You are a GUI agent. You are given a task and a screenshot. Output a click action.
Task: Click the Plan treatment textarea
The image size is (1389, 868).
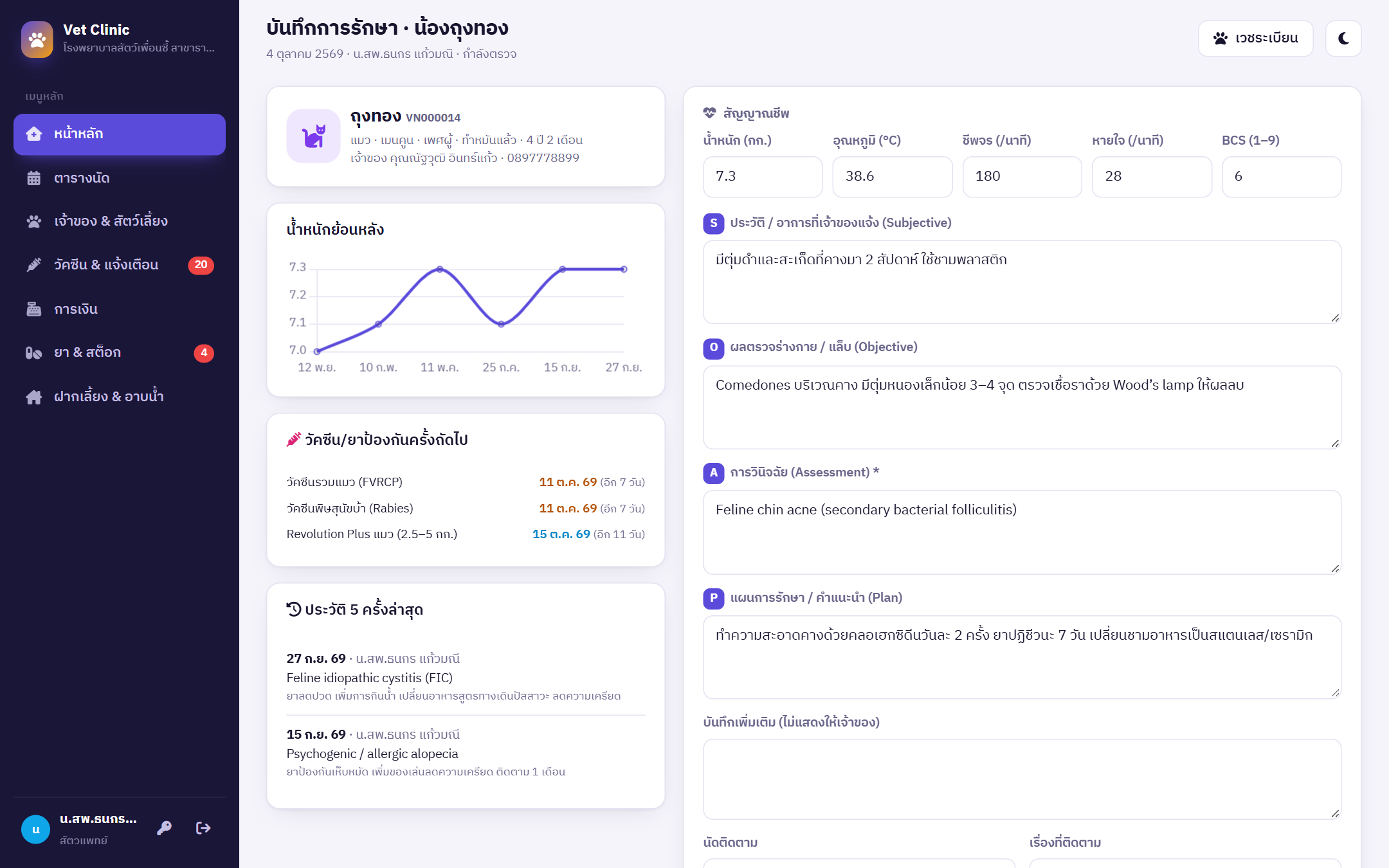1022,658
